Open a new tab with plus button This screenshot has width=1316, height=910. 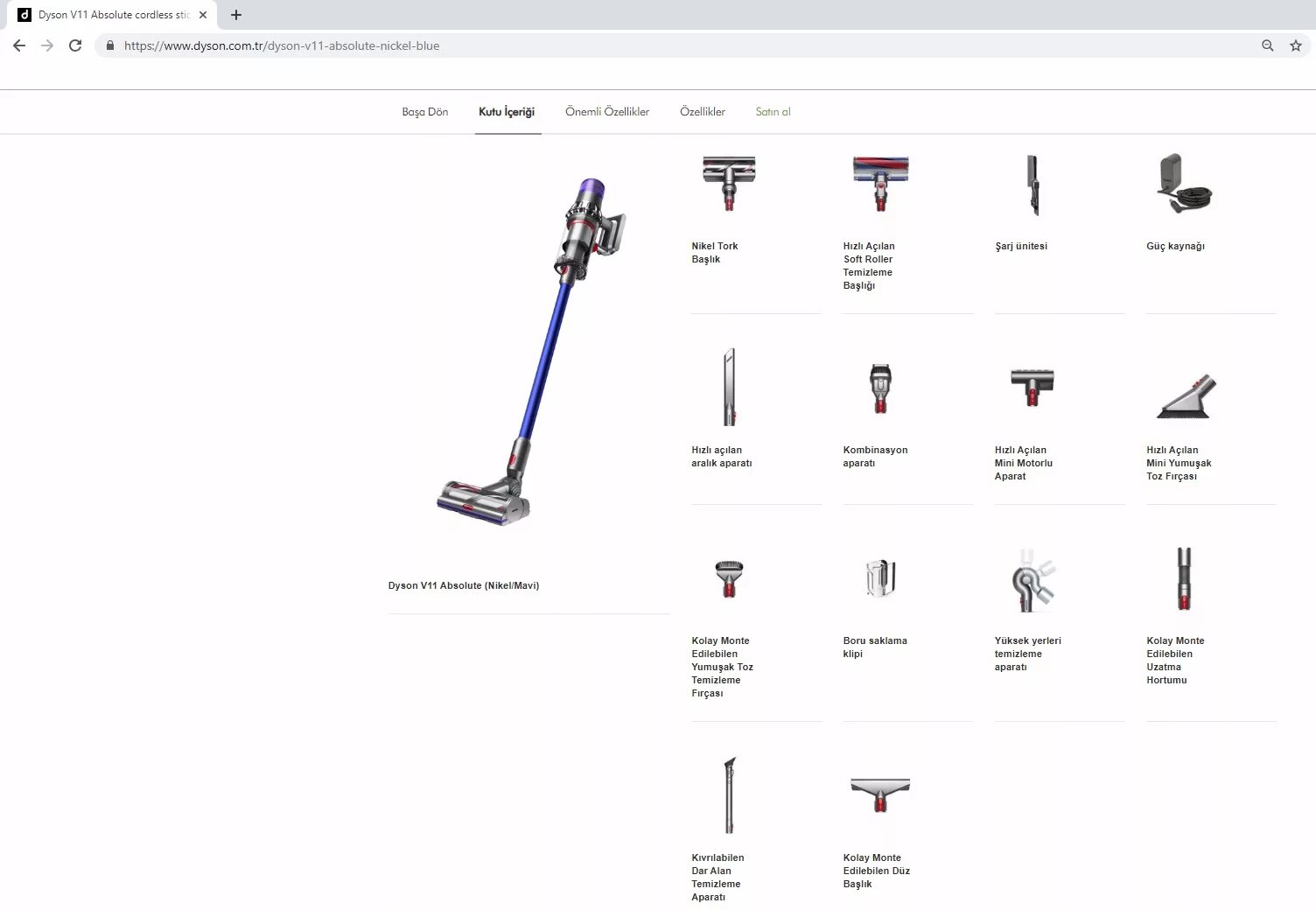click(x=236, y=15)
